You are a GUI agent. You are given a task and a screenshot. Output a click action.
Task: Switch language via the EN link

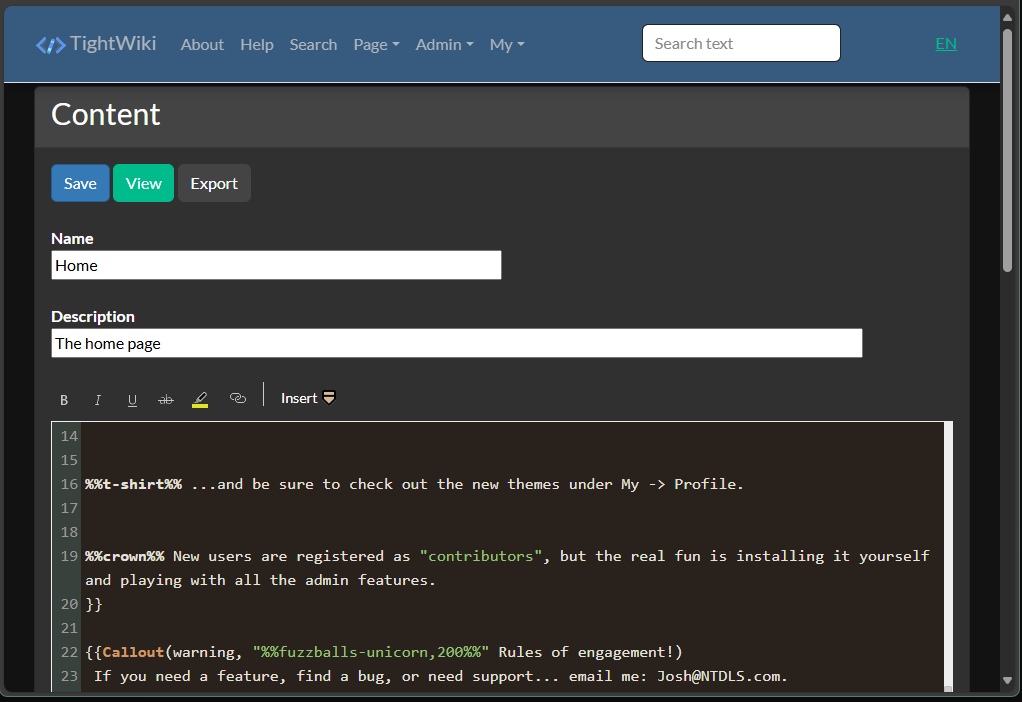pyautogui.click(x=946, y=44)
